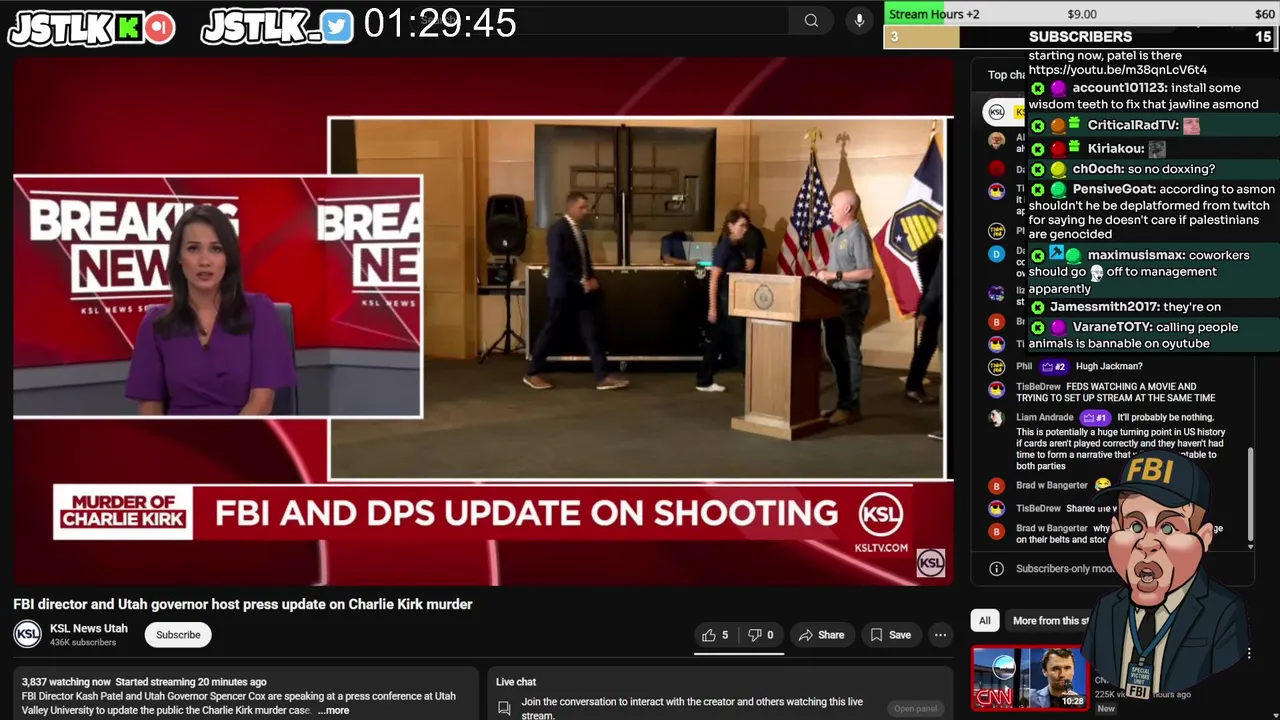Click the stream timer 01:29:45

tap(440, 24)
